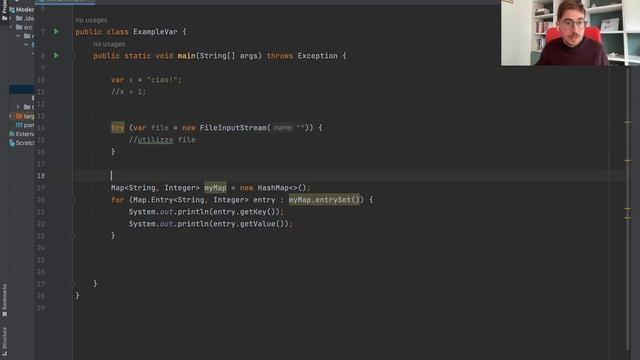Click the highlighted myMap variable declaration
Screen dimensions: 640x360
click(215, 188)
